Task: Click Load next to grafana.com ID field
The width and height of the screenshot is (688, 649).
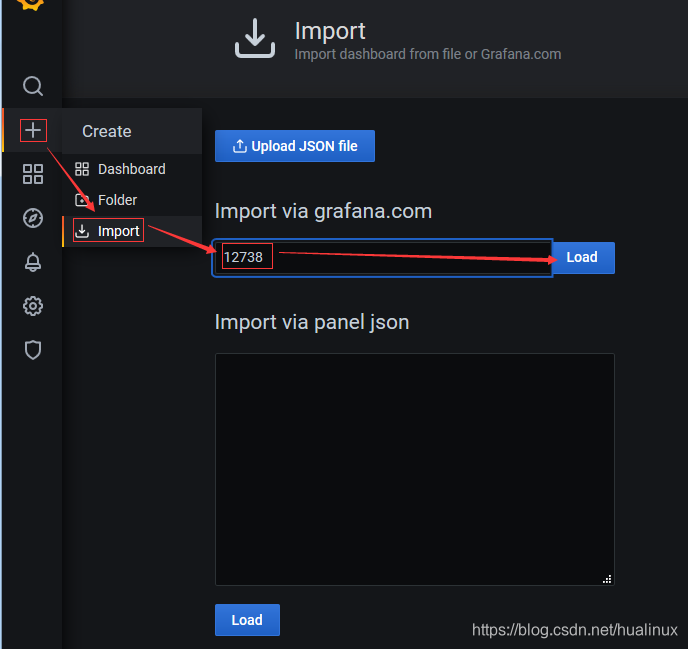Action: 583,257
